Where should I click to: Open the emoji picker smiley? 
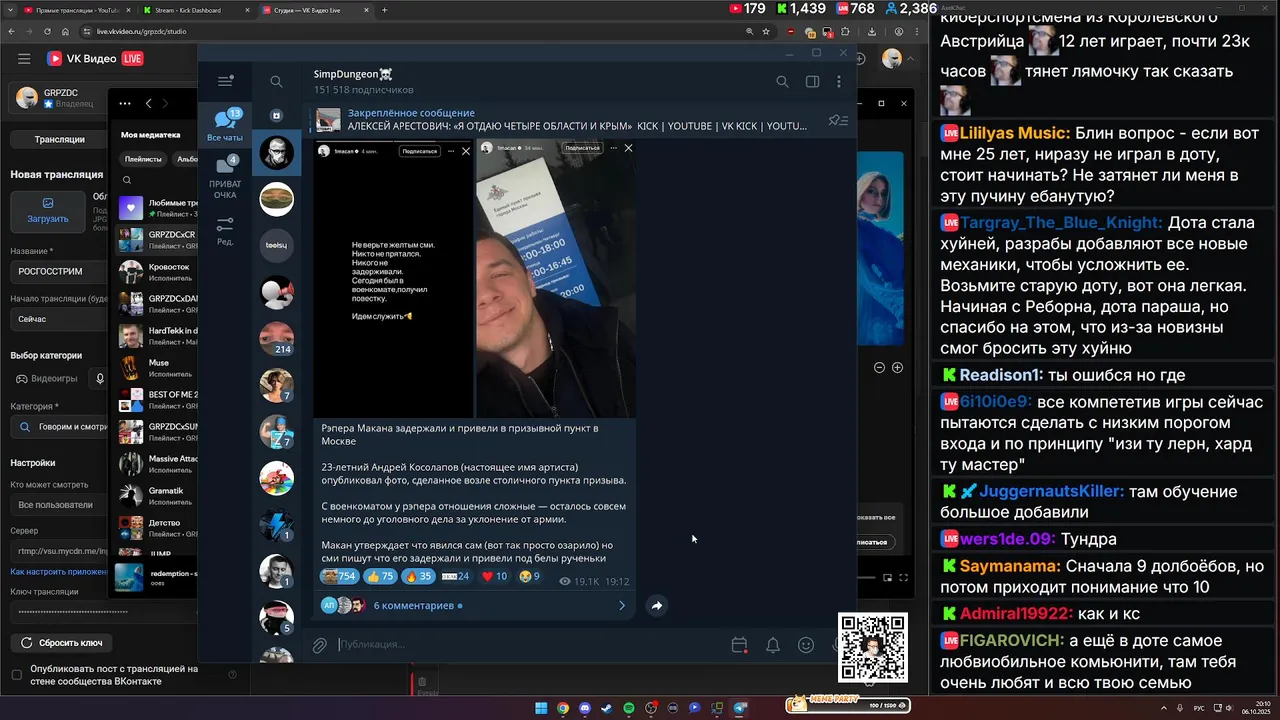(805, 645)
